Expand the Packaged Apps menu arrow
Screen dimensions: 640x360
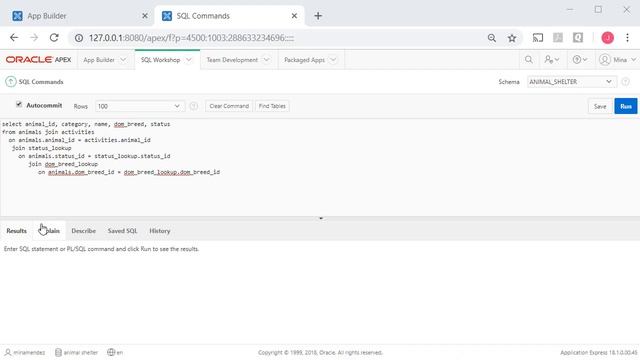(333, 60)
